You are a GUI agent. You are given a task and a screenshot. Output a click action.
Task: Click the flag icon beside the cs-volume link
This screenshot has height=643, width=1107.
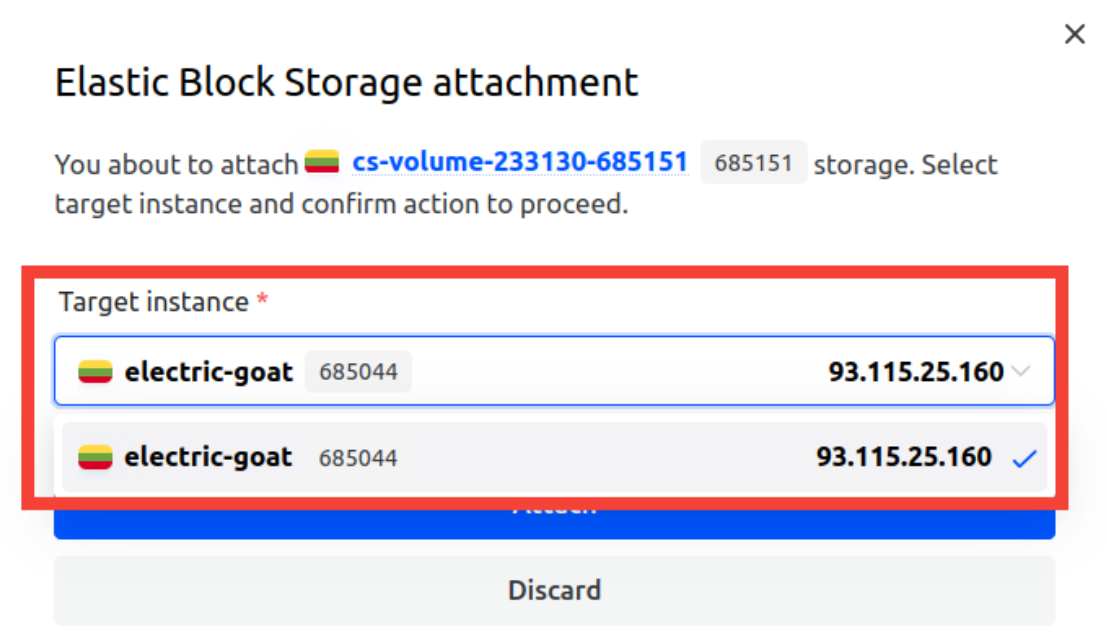(x=322, y=162)
